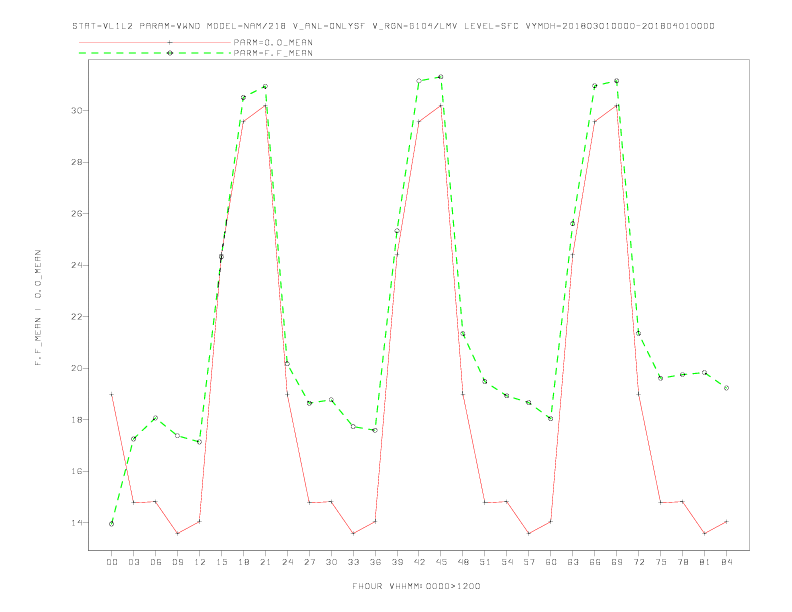The width and height of the screenshot is (792, 612).
Task: Click the F.F_MEAN | O.O_MEAN y-axis title
Action: pyautogui.click(x=38, y=308)
